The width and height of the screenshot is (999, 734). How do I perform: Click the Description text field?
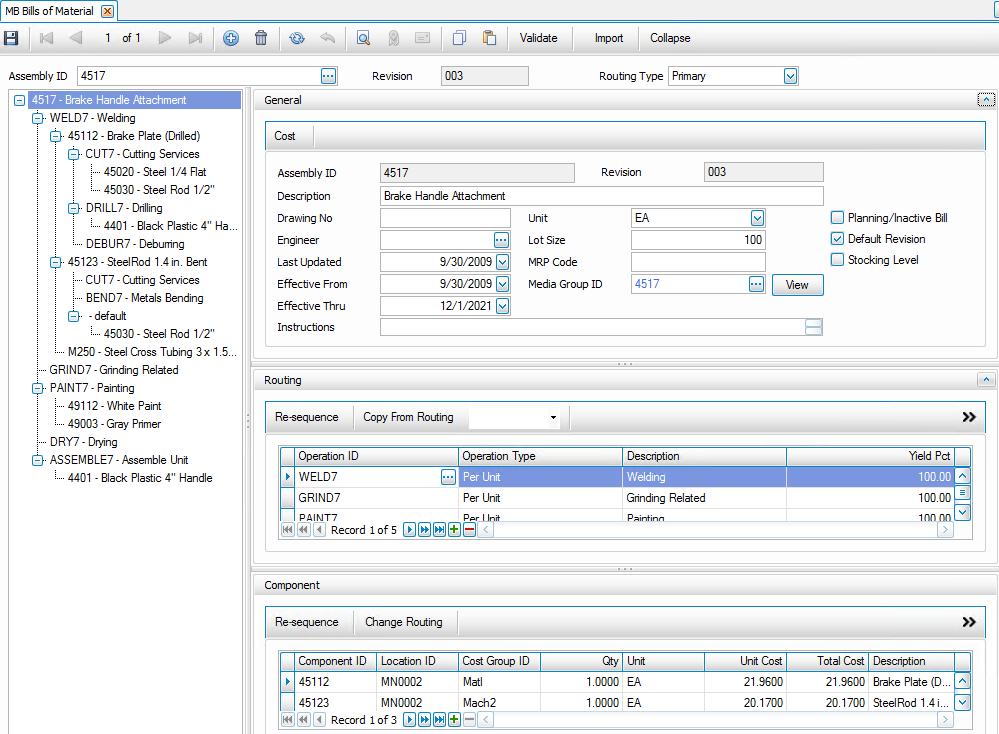click(601, 196)
